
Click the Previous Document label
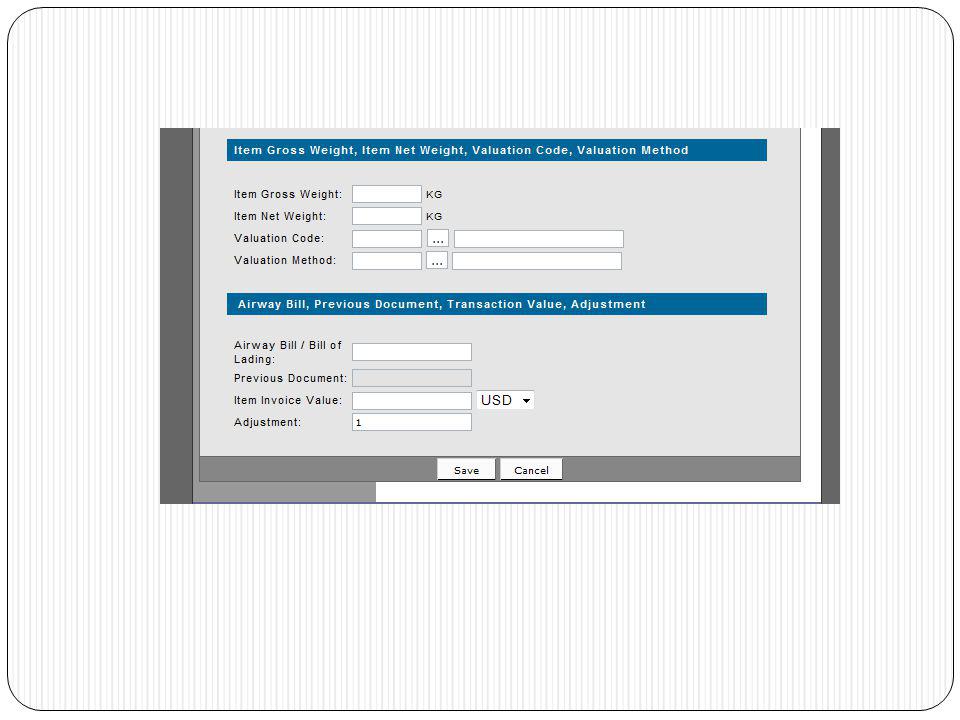(x=290, y=378)
